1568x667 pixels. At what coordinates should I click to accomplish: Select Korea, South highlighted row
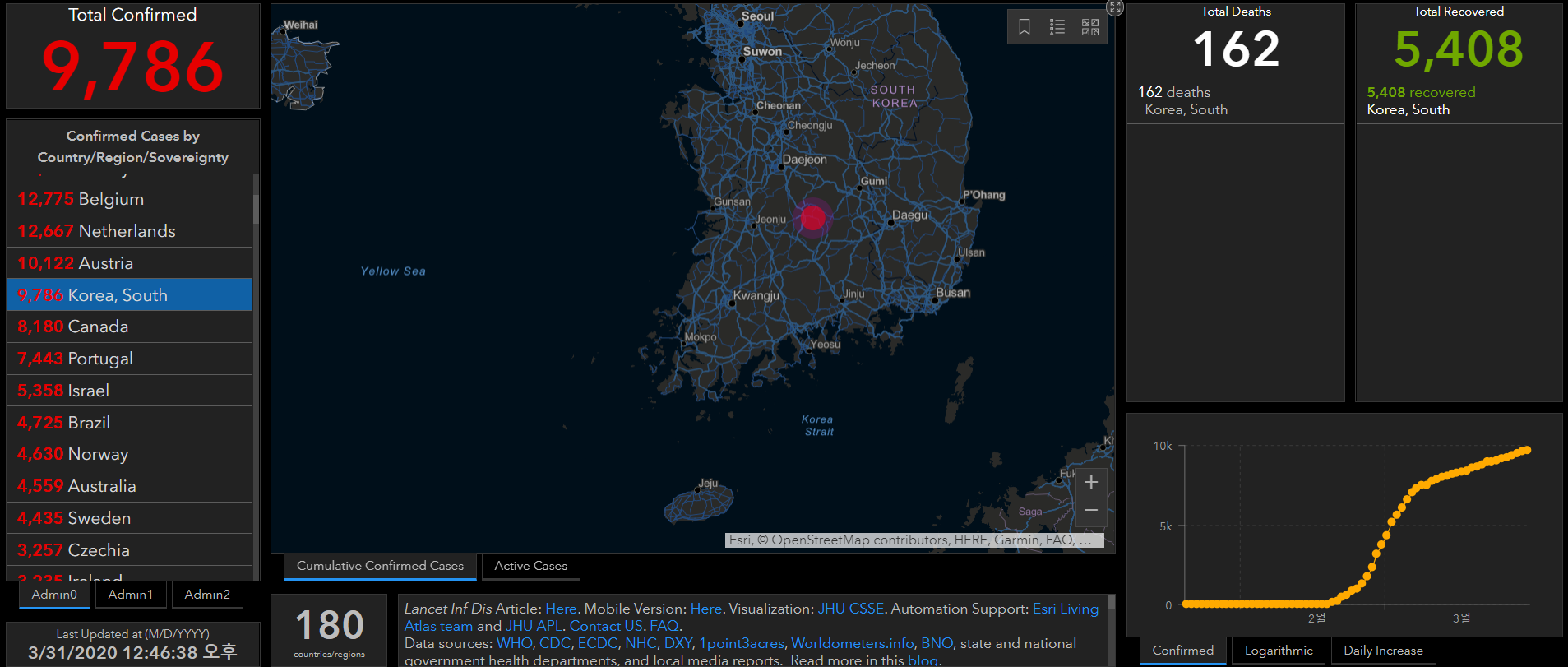click(129, 294)
